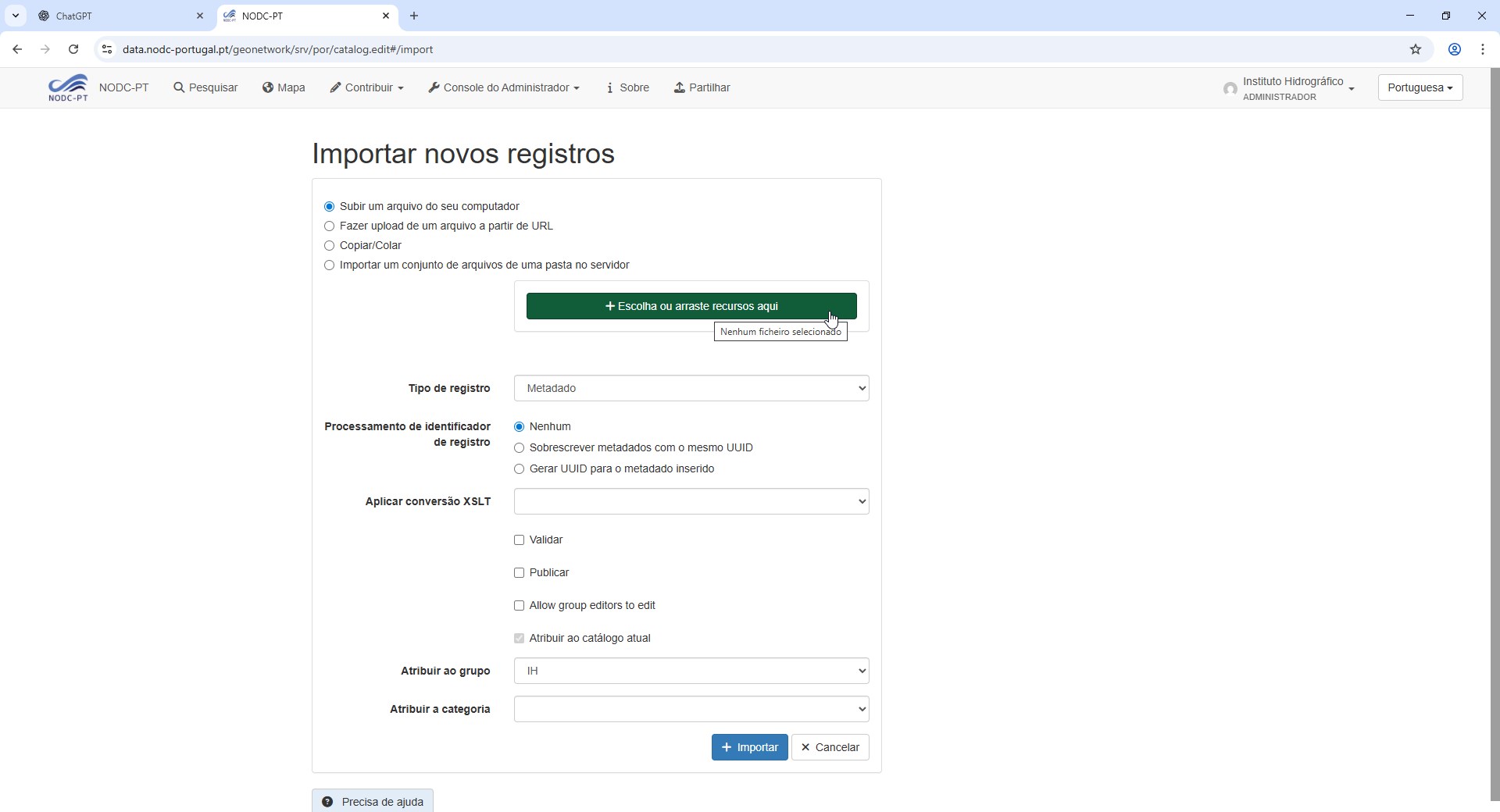This screenshot has height=812, width=1500.
Task: Open Chrome profile icon
Action: 1454,49
